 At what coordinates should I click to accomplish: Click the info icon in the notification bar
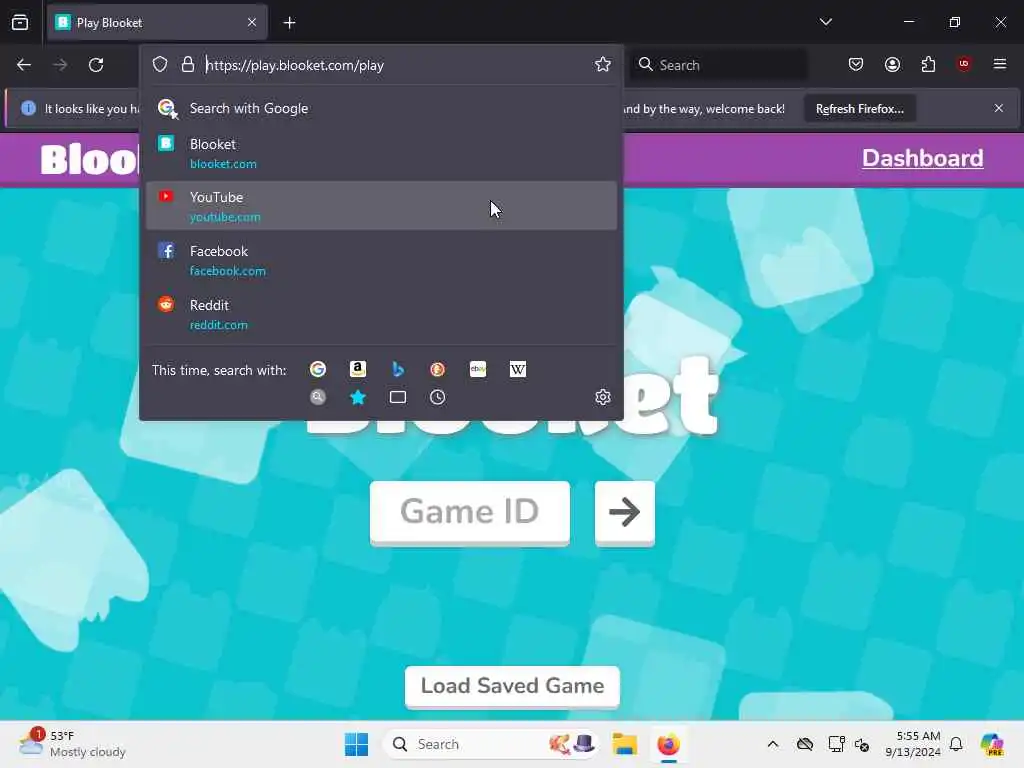[x=28, y=108]
